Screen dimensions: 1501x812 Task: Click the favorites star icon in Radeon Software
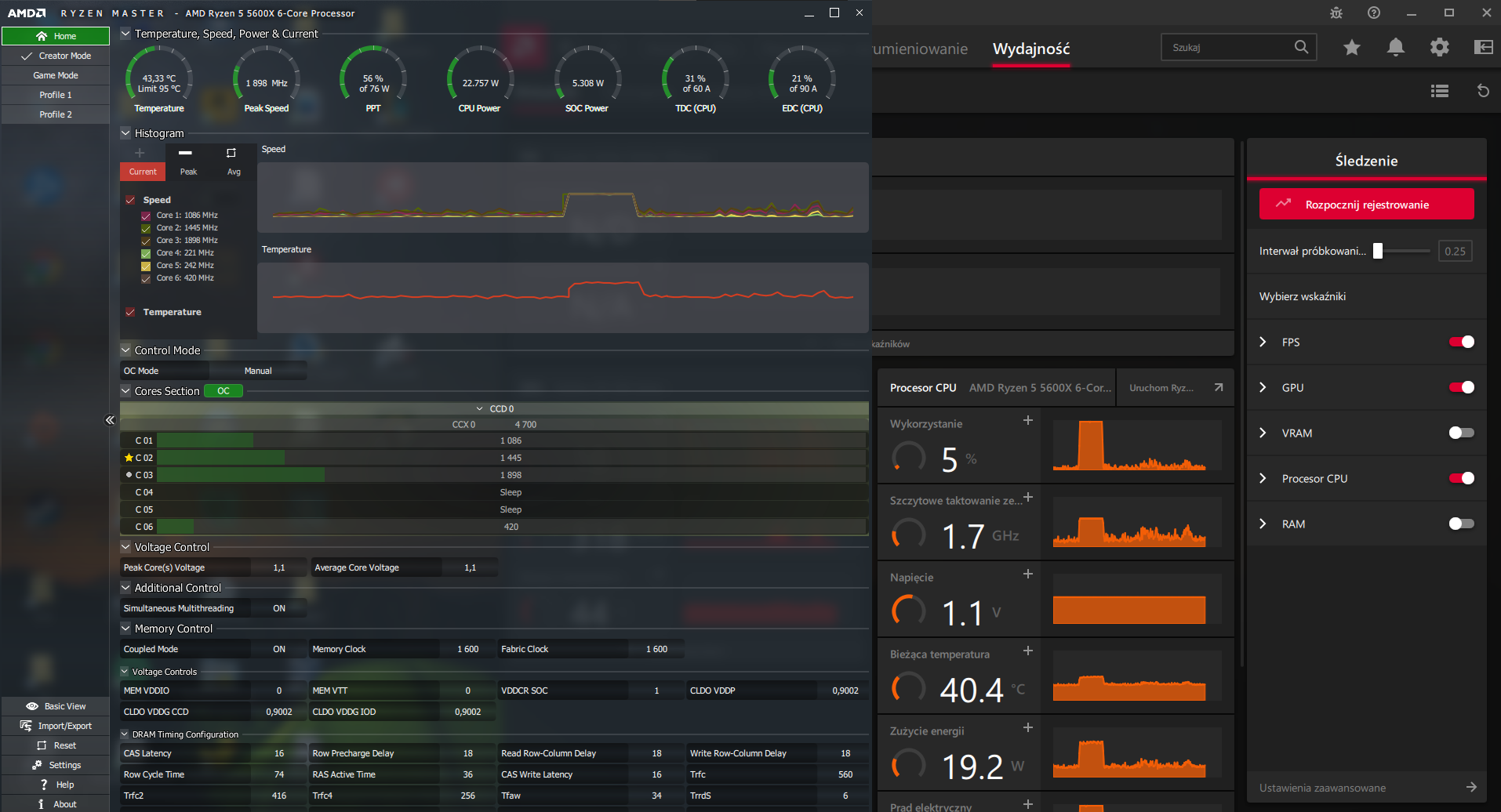tap(1351, 48)
